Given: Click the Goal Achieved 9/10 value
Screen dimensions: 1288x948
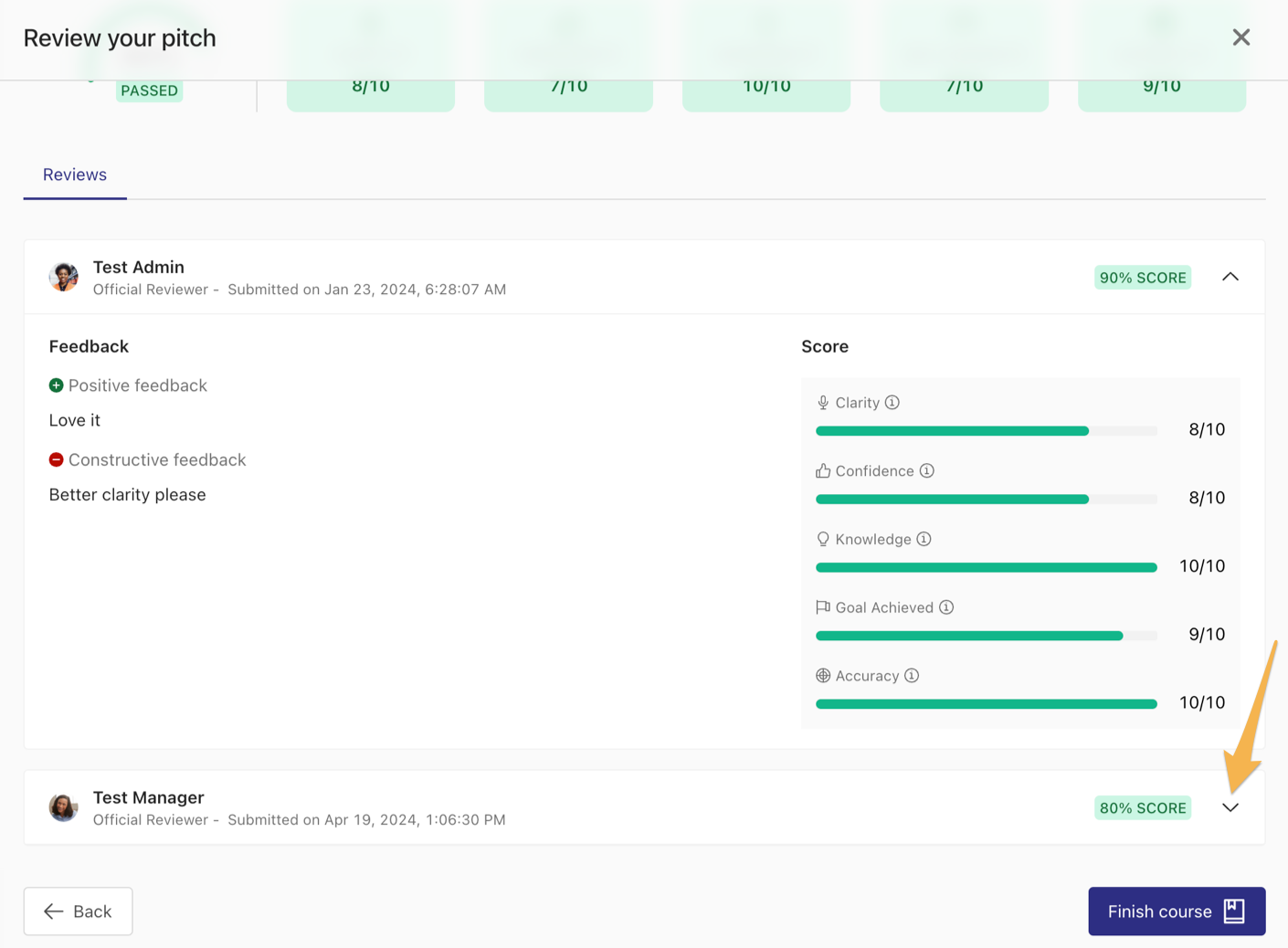Looking at the screenshot, I should coord(1207,634).
